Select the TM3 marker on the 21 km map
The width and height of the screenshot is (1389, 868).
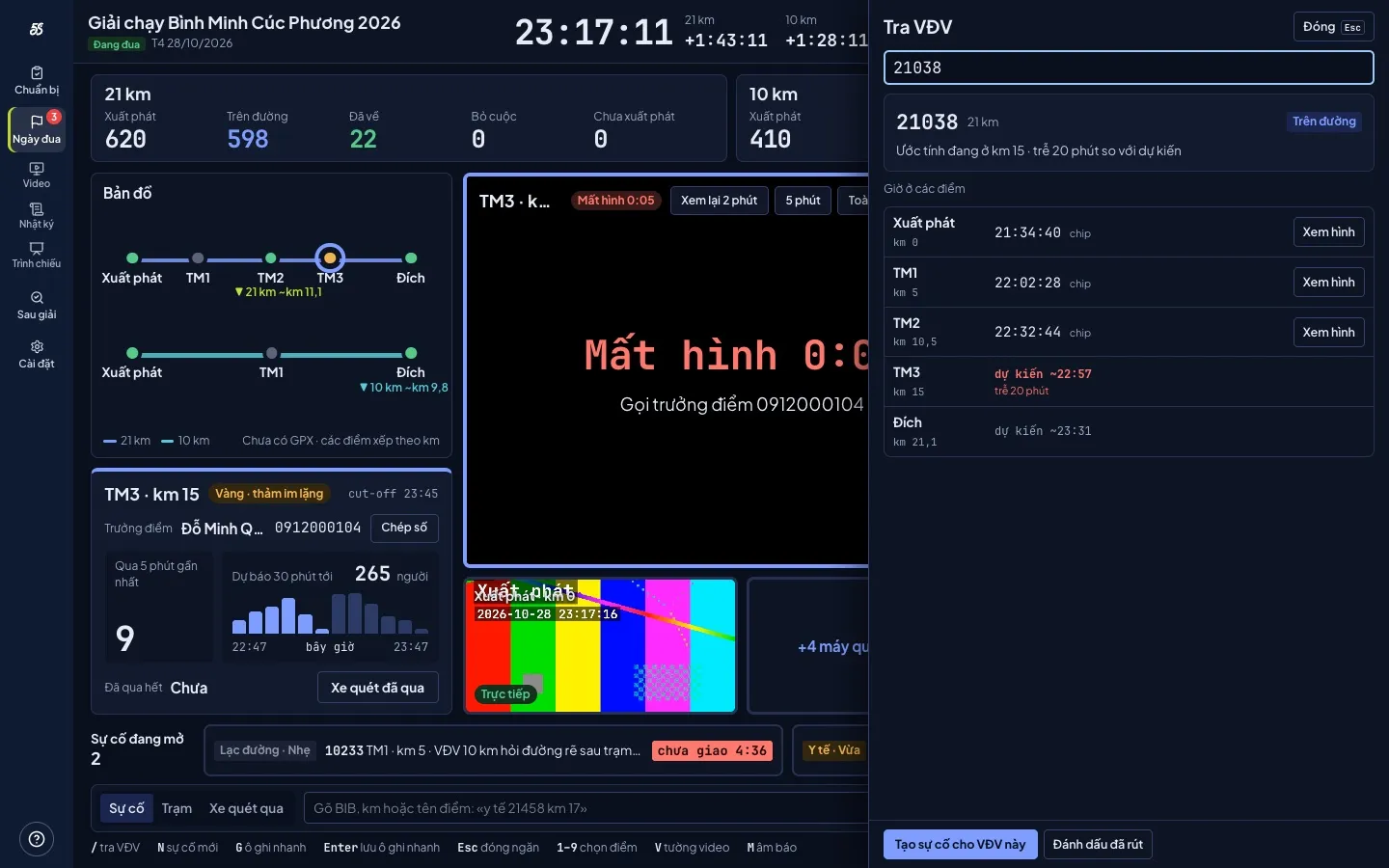pyautogui.click(x=330, y=258)
